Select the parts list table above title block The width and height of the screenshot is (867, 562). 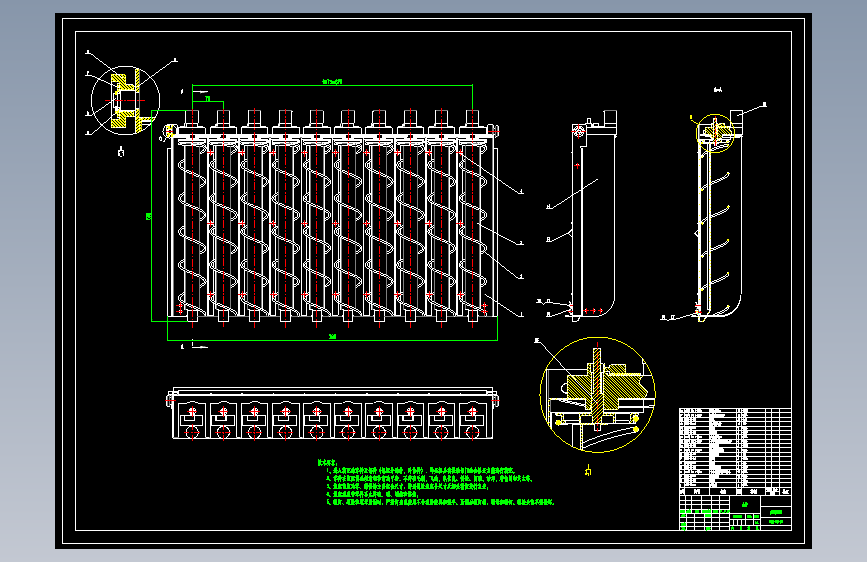pyautogui.click(x=735, y=451)
